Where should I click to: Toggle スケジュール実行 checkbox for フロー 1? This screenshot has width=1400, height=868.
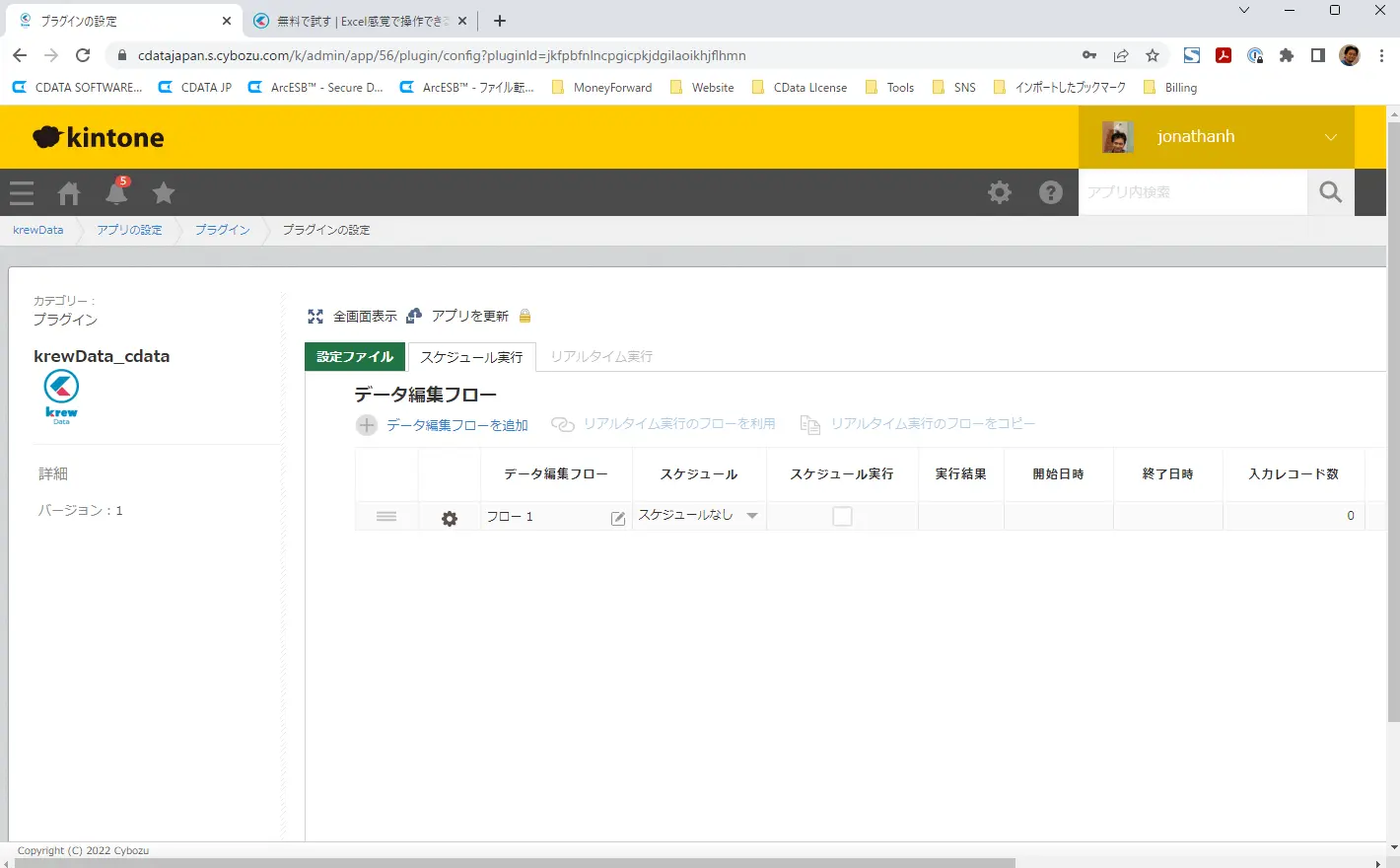point(842,516)
